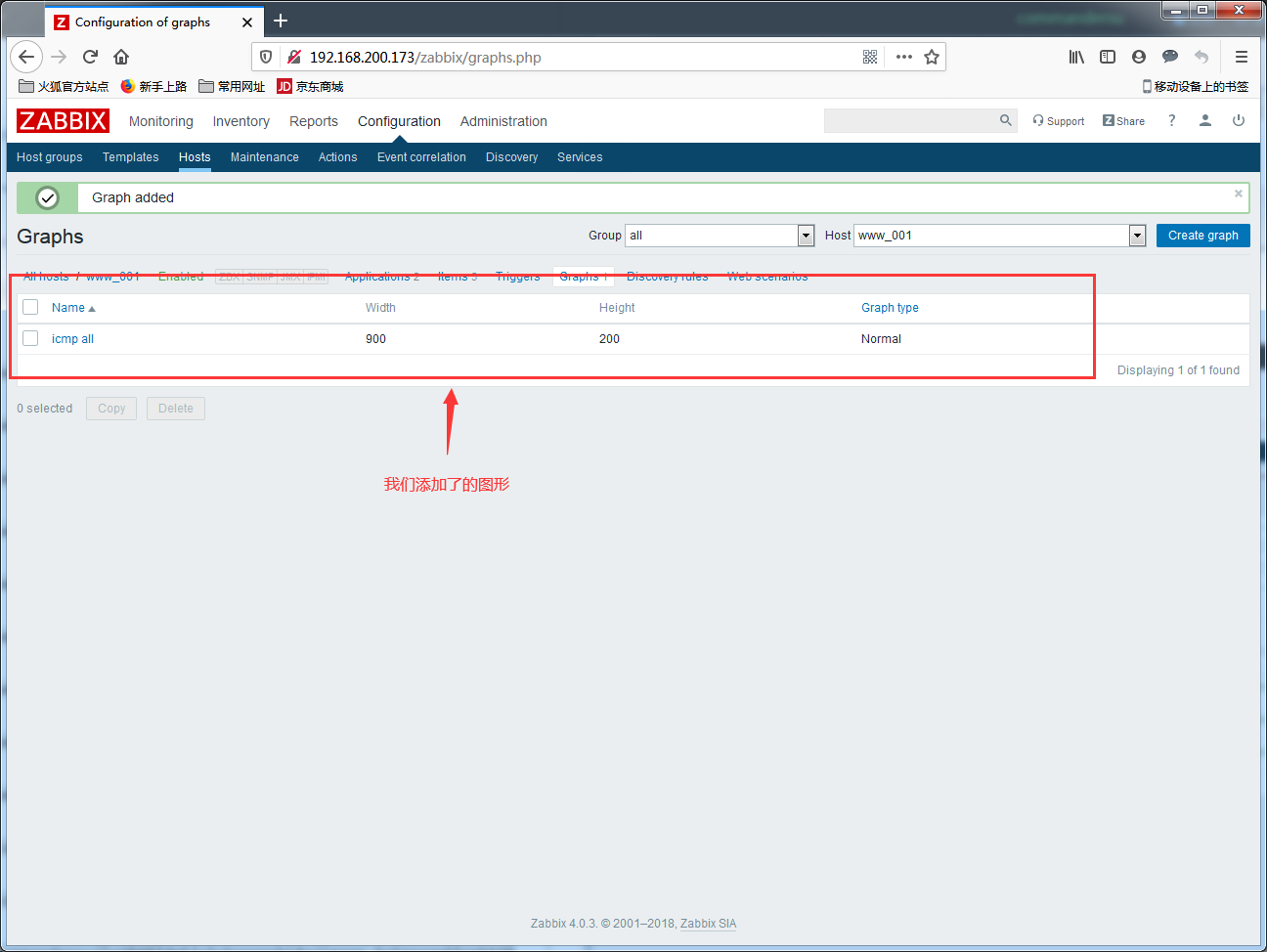Tick the checkbox for icmp all graph

[30, 338]
